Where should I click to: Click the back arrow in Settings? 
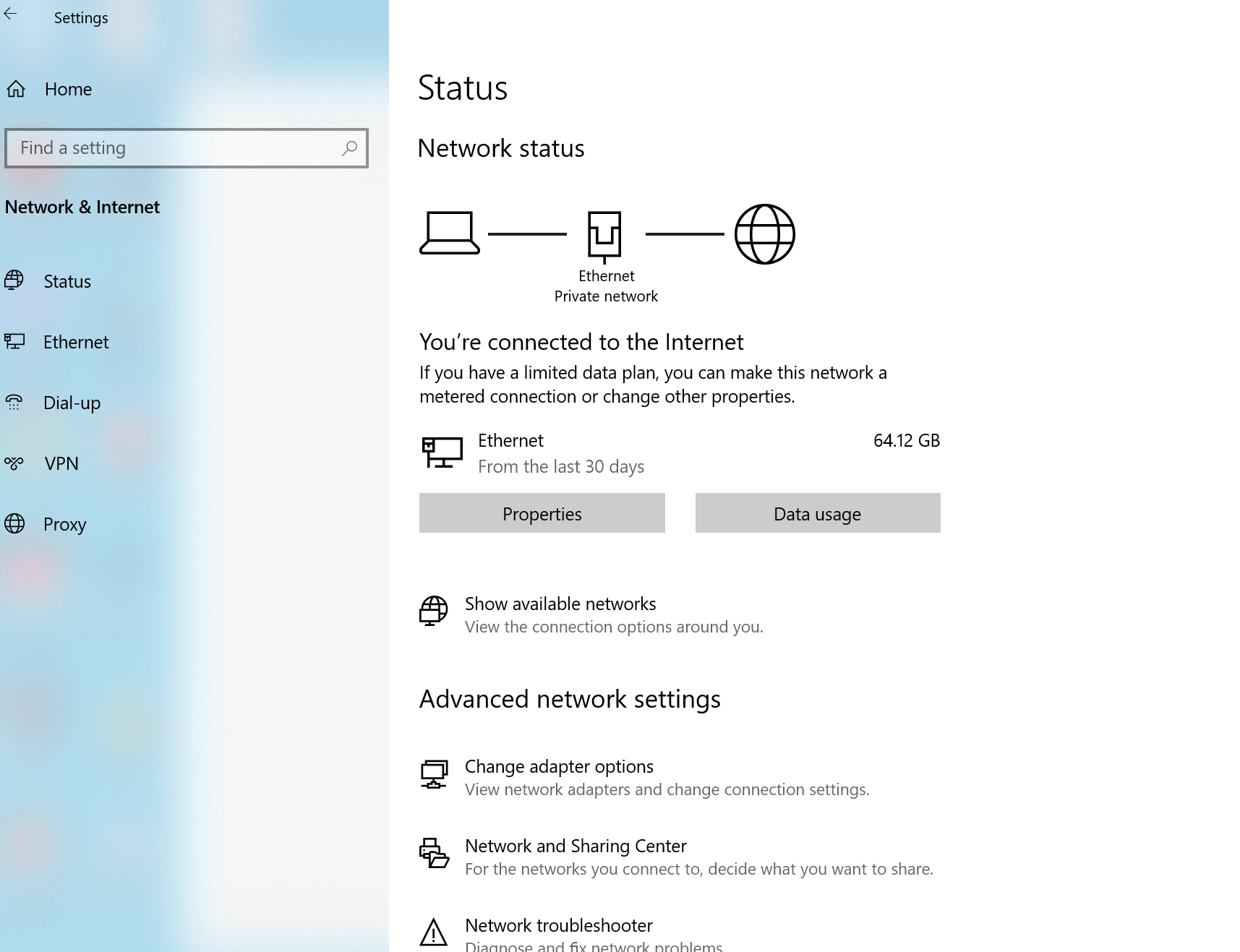(10, 15)
